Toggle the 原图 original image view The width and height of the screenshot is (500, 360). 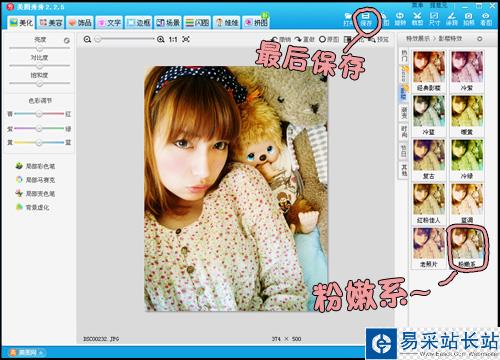tap(329, 39)
